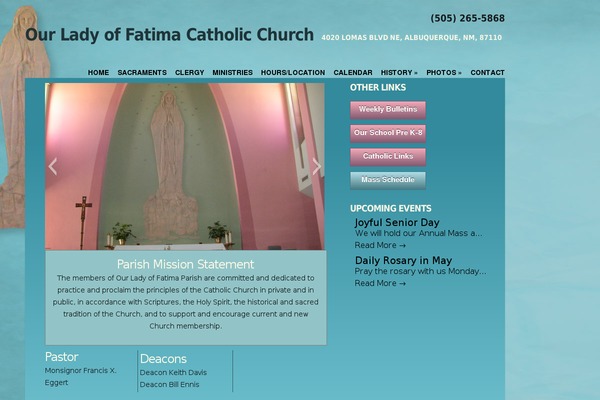Open the Sacraments page

tap(142, 72)
